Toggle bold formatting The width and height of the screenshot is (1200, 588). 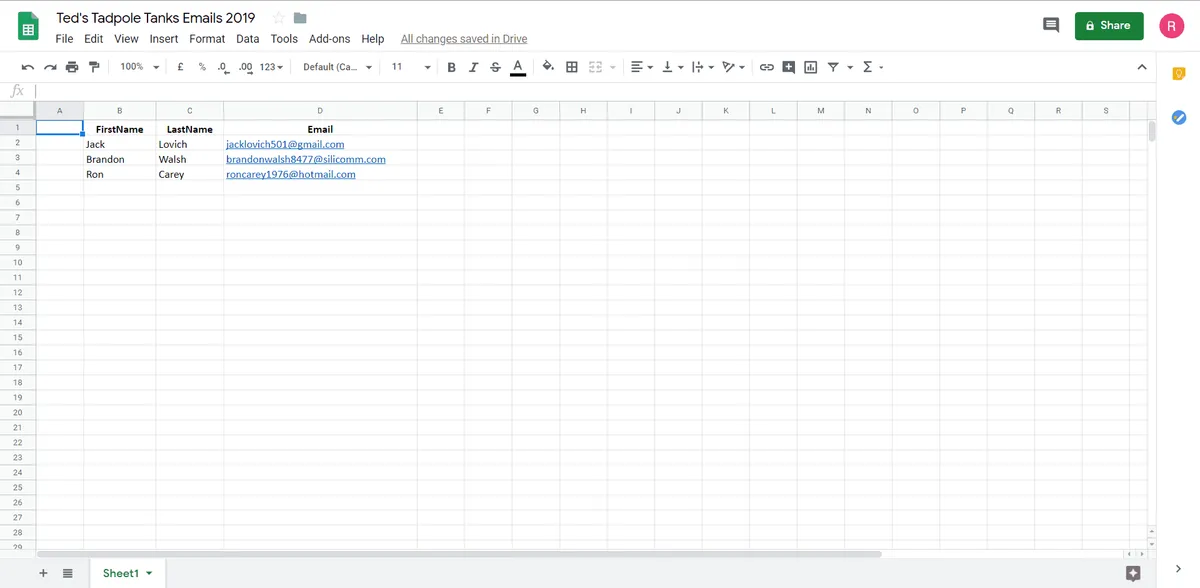coord(451,67)
